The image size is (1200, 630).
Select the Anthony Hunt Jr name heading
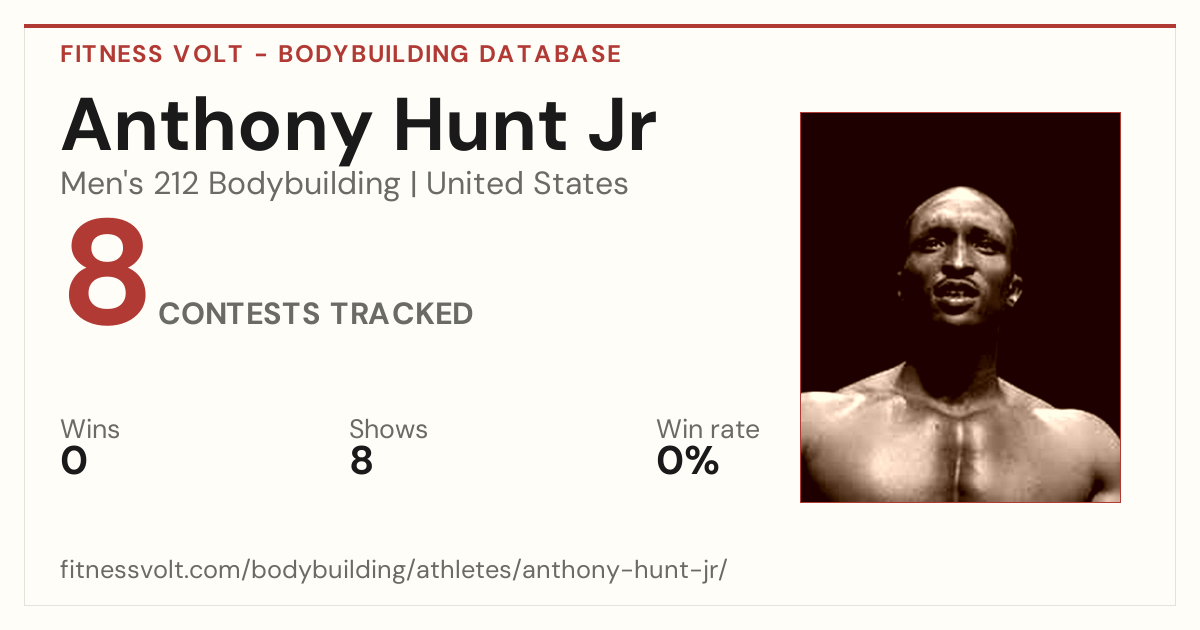[358, 127]
